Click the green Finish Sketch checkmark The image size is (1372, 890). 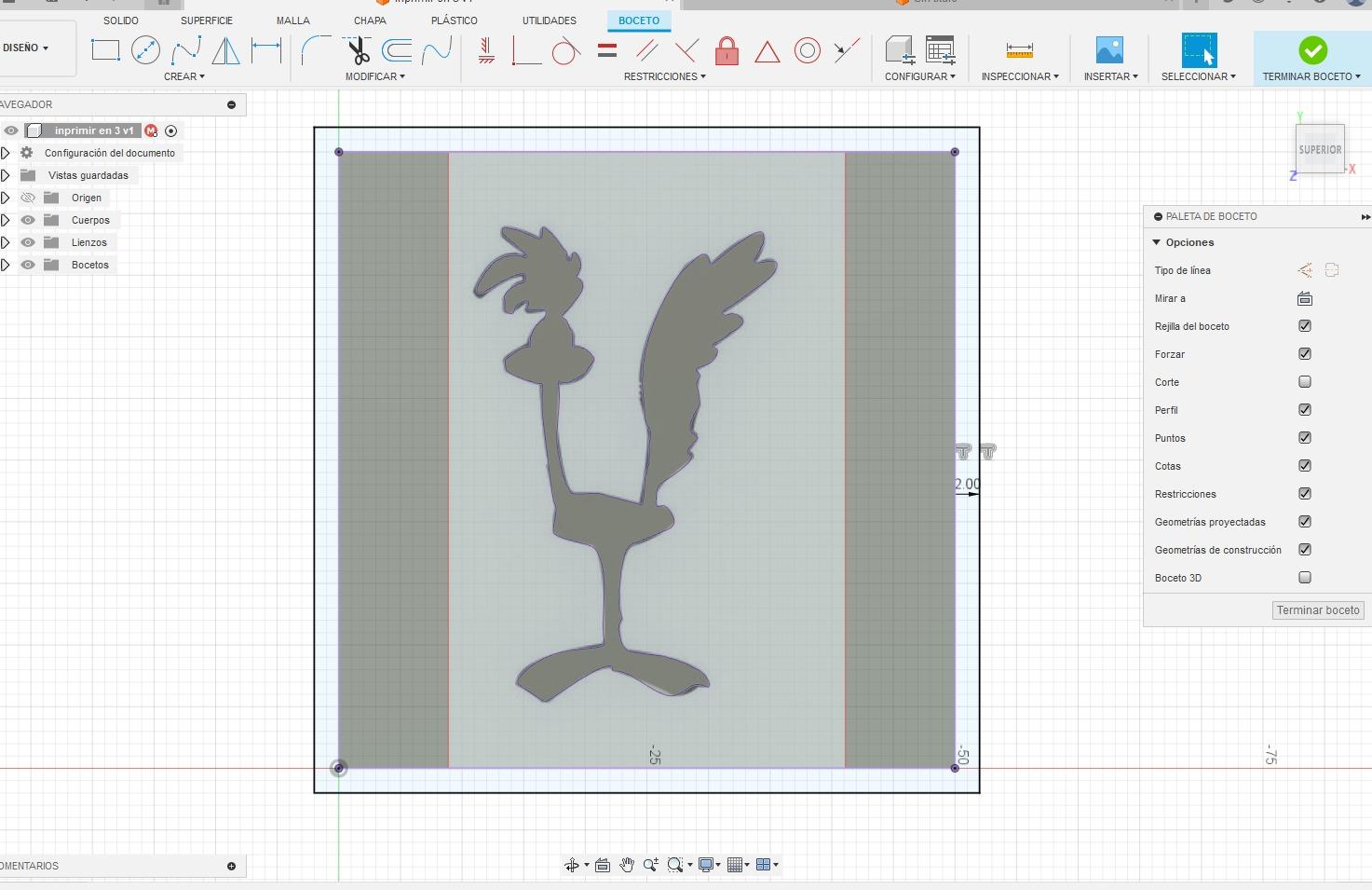pyautogui.click(x=1312, y=50)
